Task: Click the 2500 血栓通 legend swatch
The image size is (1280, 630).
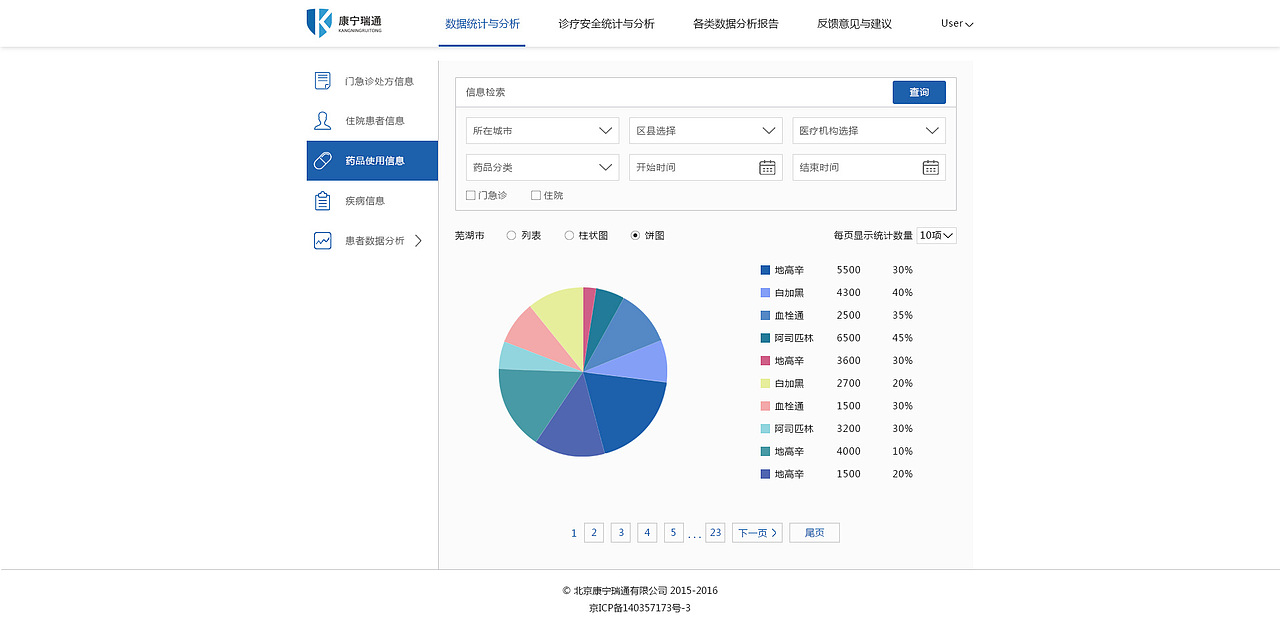Action: click(765, 315)
